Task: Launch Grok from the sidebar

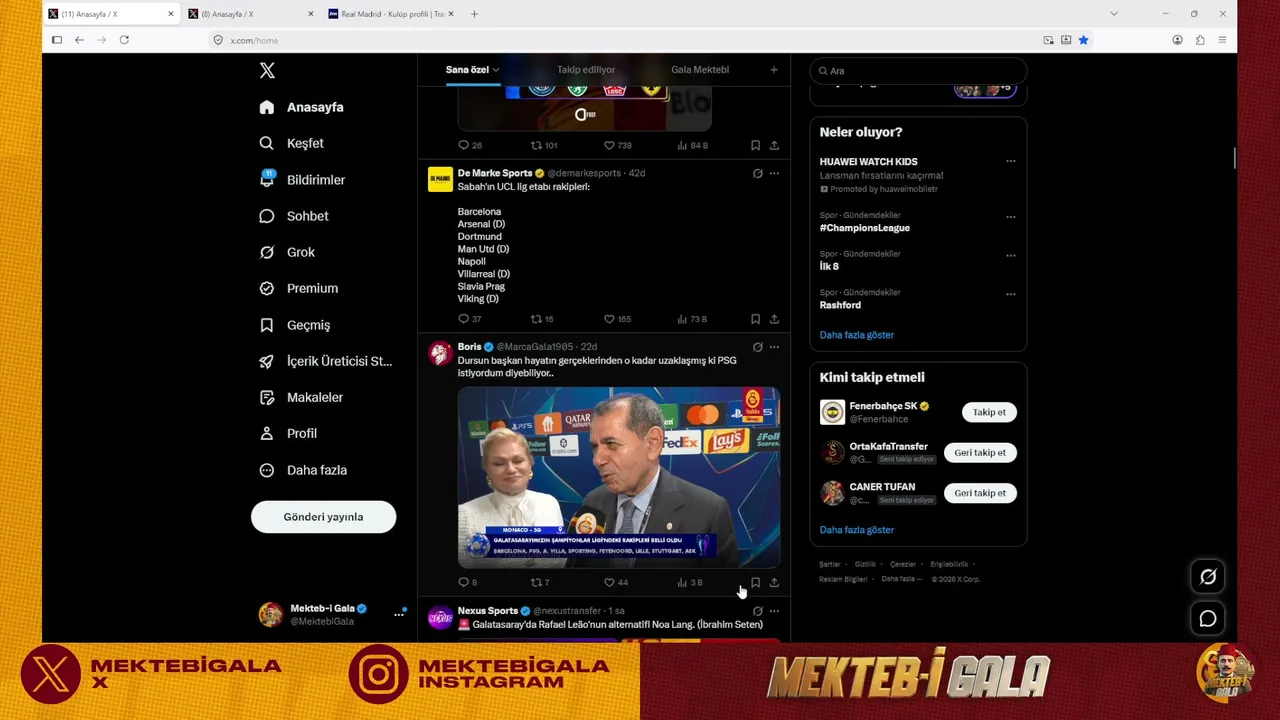Action: coord(287,252)
